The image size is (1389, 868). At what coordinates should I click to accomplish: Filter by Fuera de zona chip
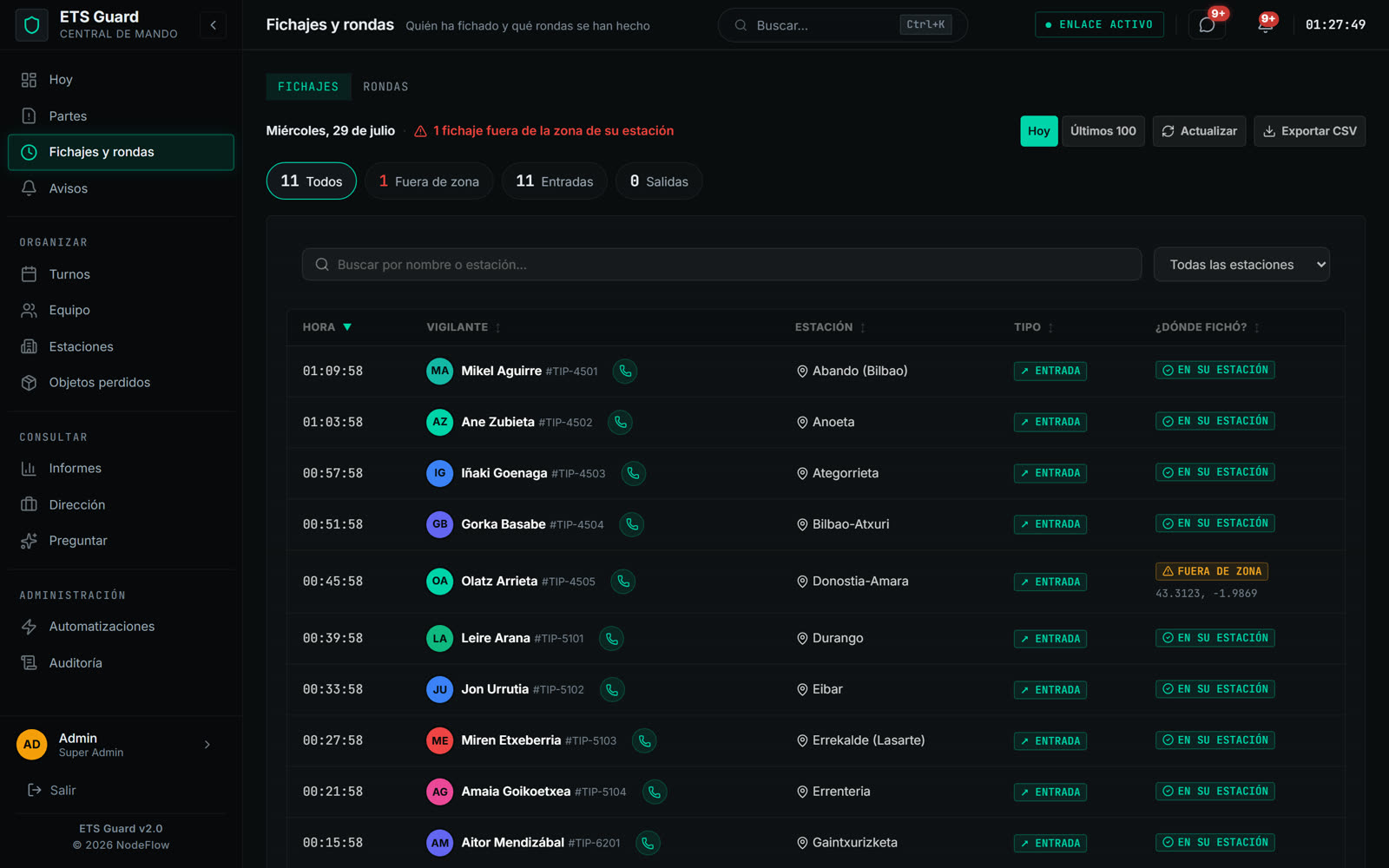pos(429,181)
